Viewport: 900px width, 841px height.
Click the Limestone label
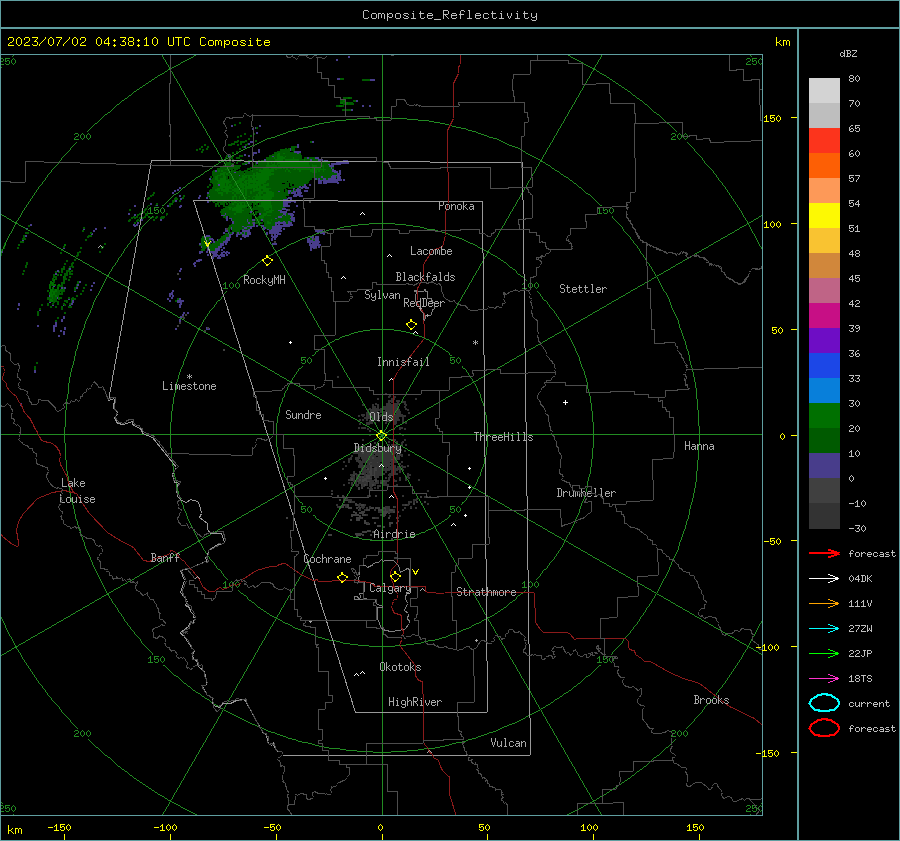click(189, 386)
